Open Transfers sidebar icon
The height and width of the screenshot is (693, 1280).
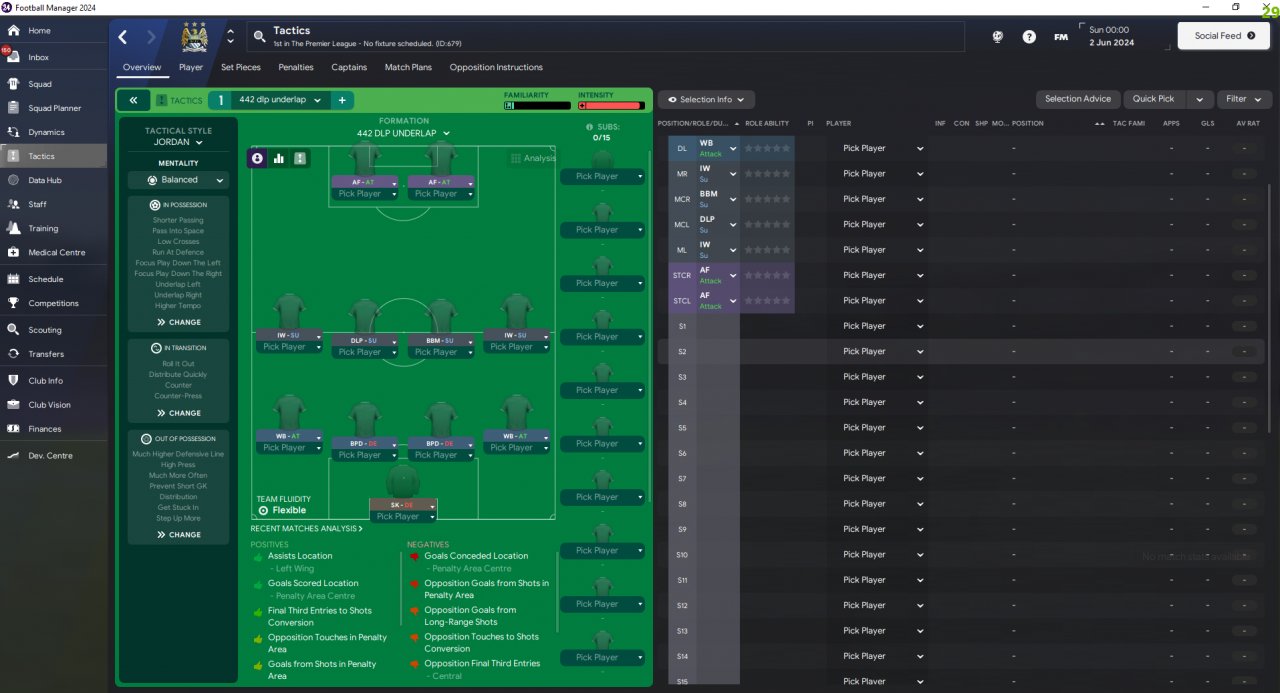pos(13,354)
